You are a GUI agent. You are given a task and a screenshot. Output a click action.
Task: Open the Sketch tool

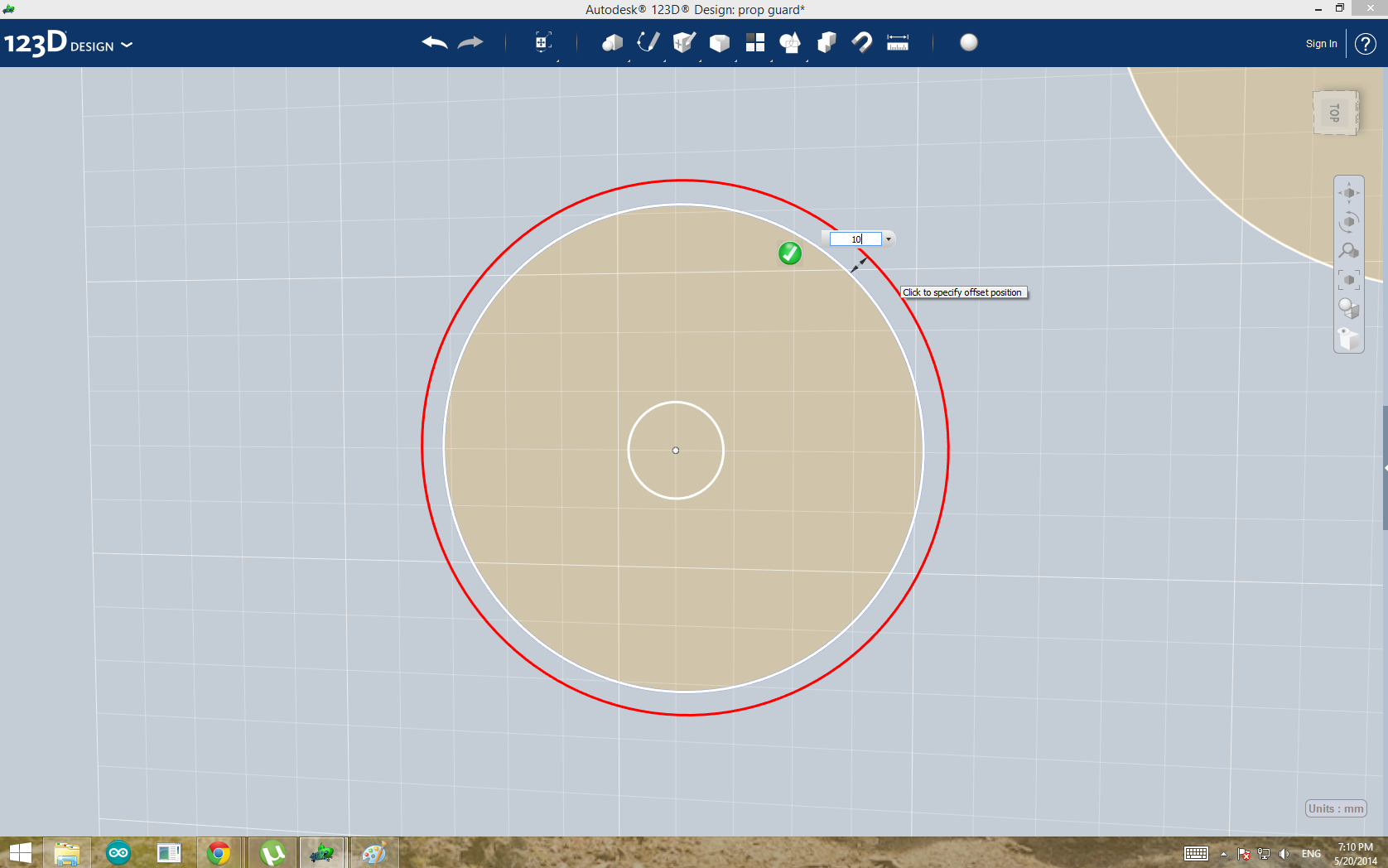(648, 42)
